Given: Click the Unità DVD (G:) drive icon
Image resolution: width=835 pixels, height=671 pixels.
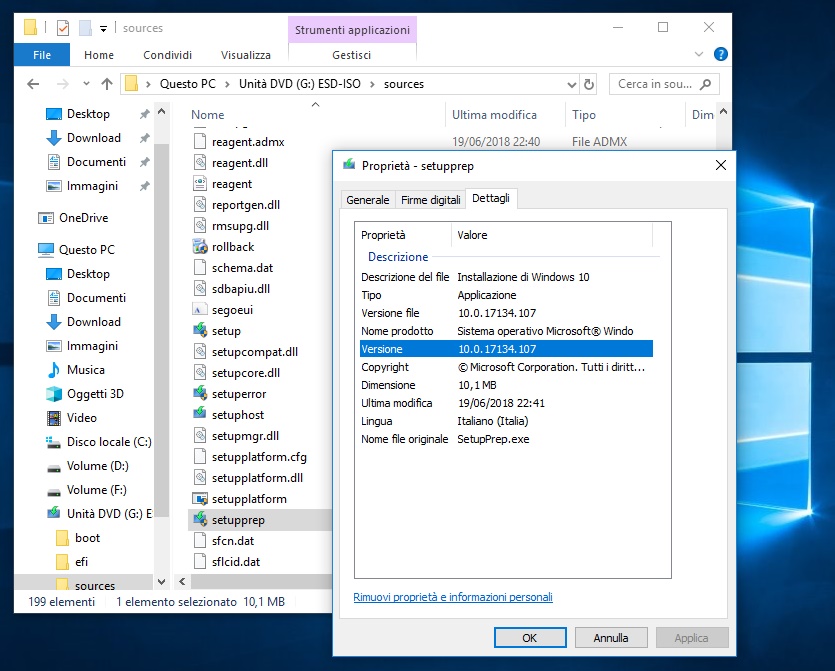Looking at the screenshot, I should coord(54,513).
